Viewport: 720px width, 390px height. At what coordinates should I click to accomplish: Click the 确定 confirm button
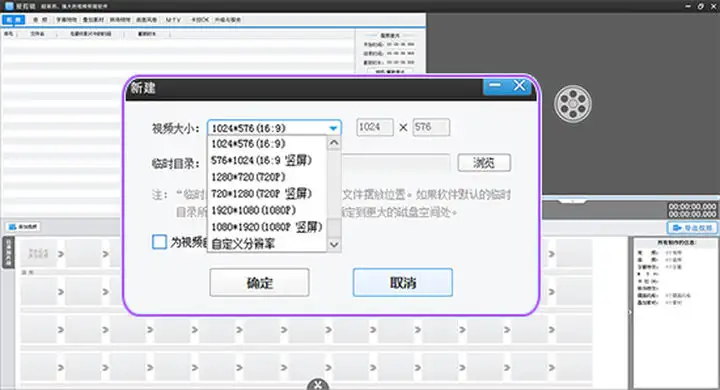coord(259,283)
